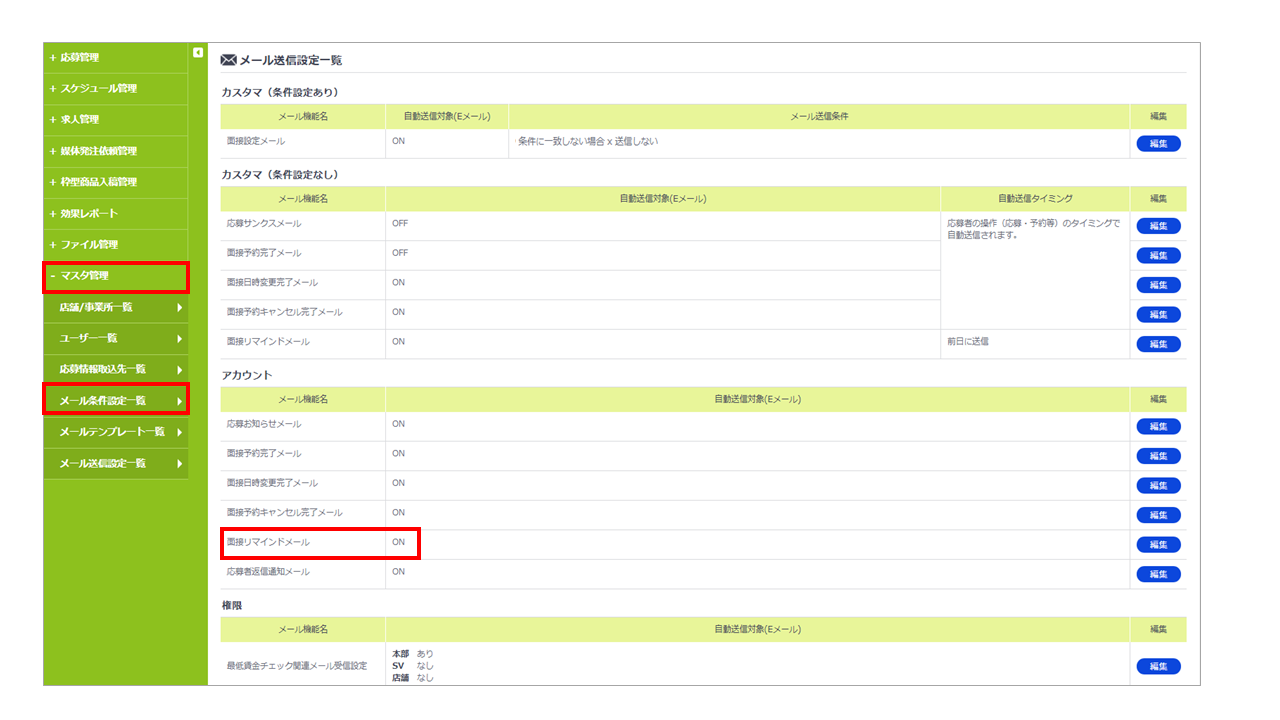Click the envelope icon beside メール送信設定一覧 title
Viewport: 1280px width, 720px height.
click(x=228, y=60)
